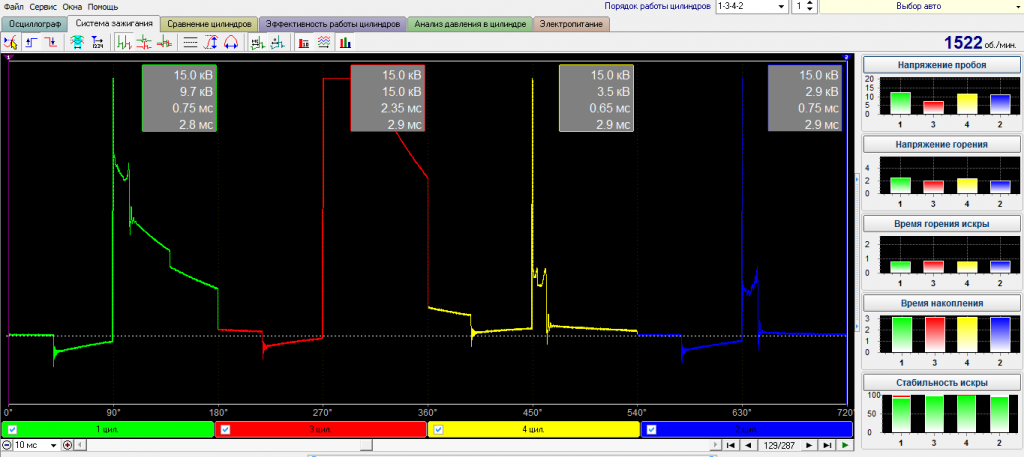Open the Помощь menu
The width and height of the screenshot is (1024, 457).
point(103,6)
